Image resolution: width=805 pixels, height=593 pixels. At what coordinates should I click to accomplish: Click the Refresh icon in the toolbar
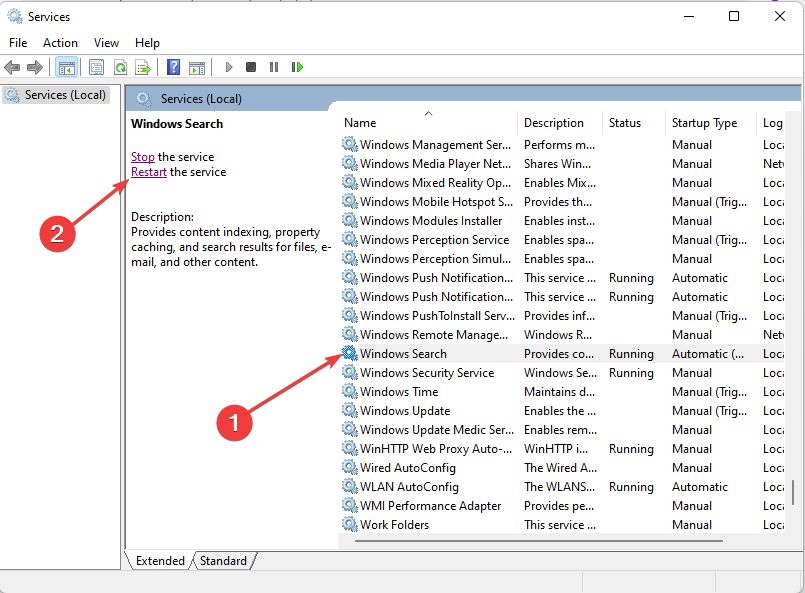[120, 67]
